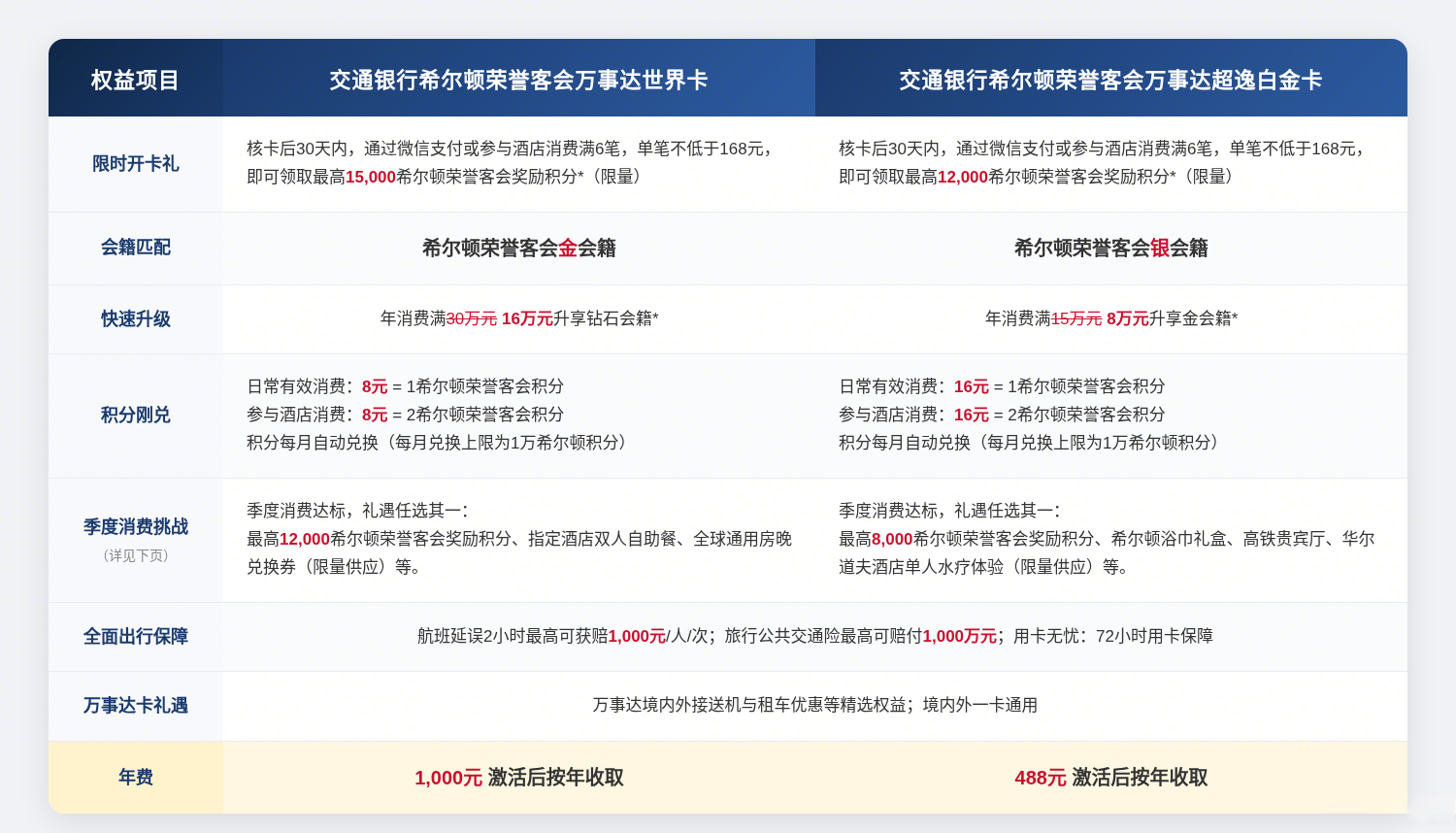Click the 积分刚兑 row label

pyautogui.click(x=135, y=416)
